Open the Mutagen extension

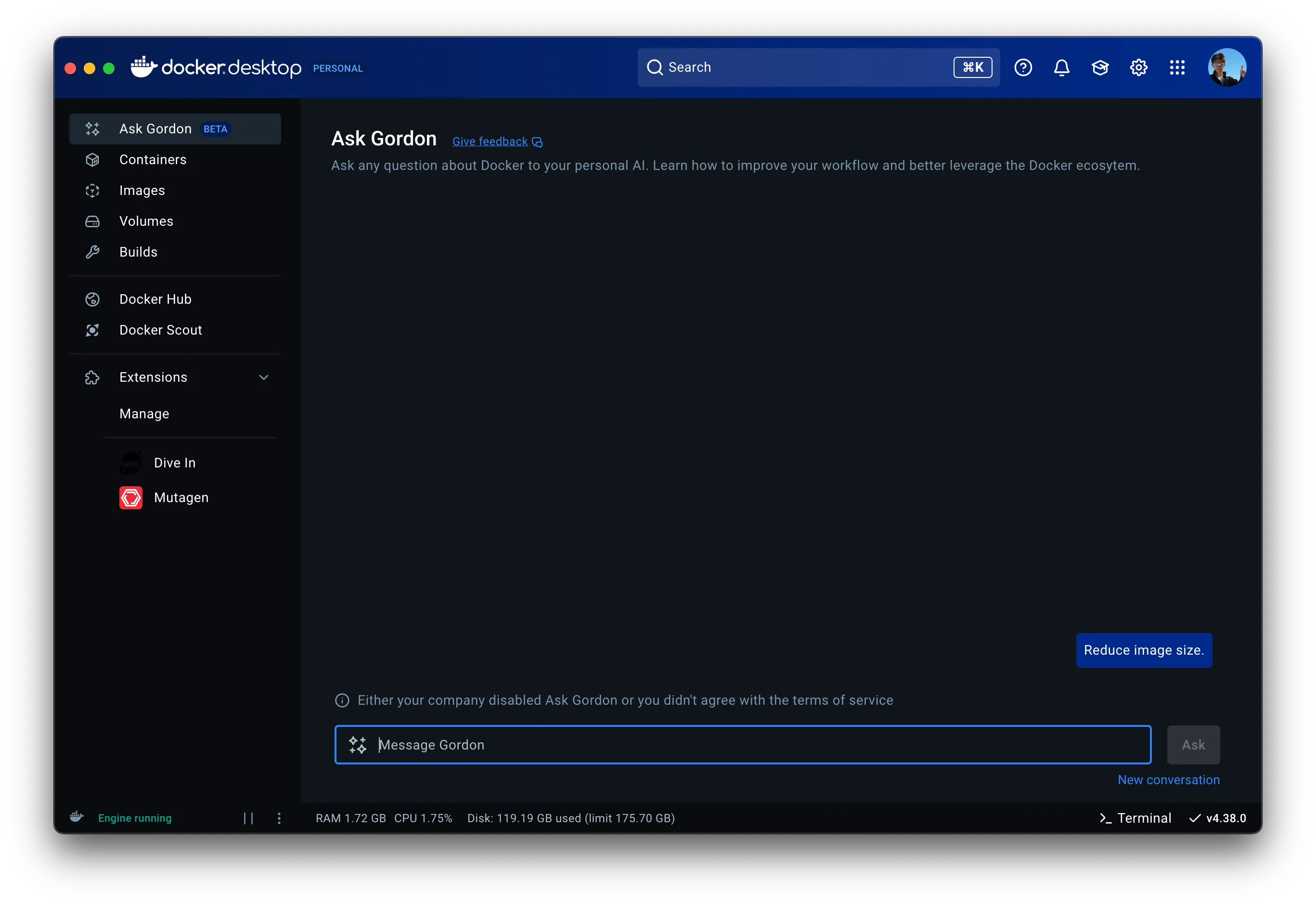click(181, 497)
